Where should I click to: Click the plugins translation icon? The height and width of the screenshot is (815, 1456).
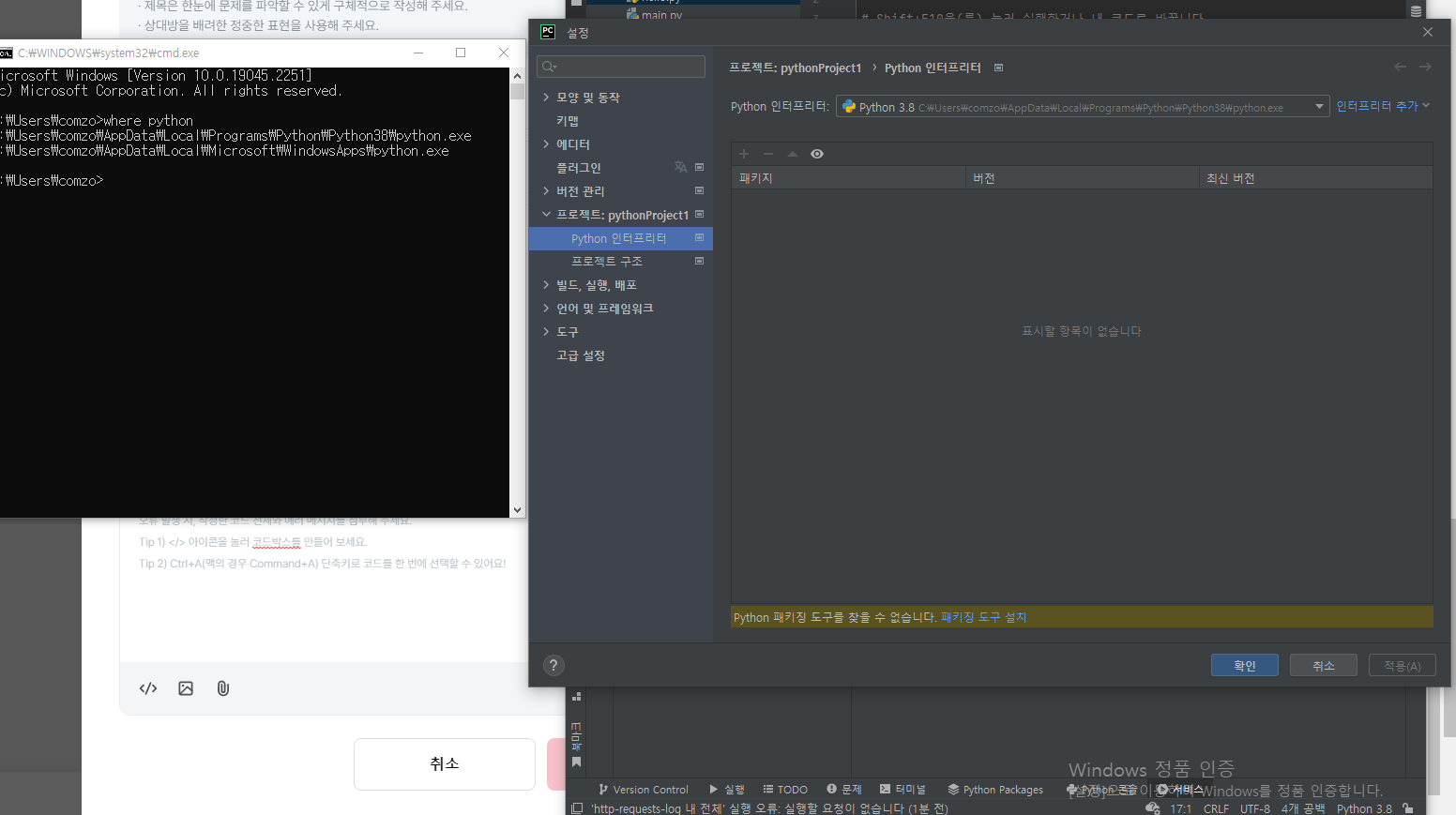680,167
